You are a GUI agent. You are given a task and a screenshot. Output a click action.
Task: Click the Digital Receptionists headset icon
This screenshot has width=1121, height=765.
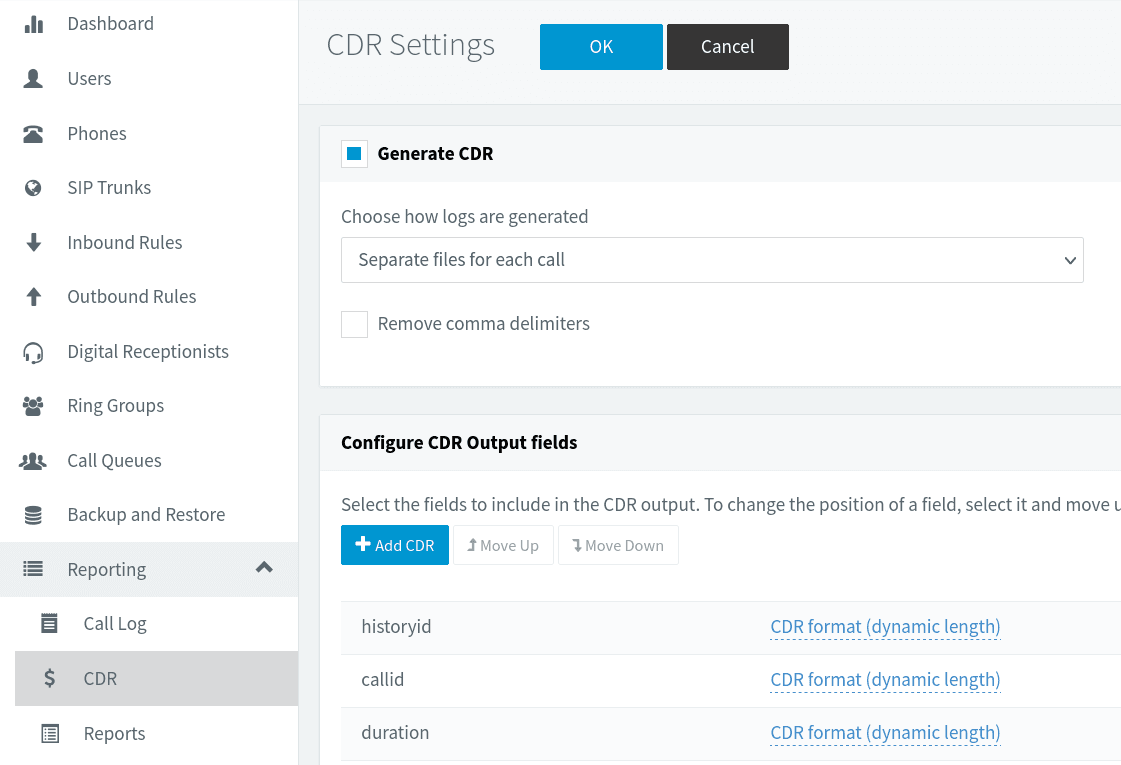(x=34, y=352)
